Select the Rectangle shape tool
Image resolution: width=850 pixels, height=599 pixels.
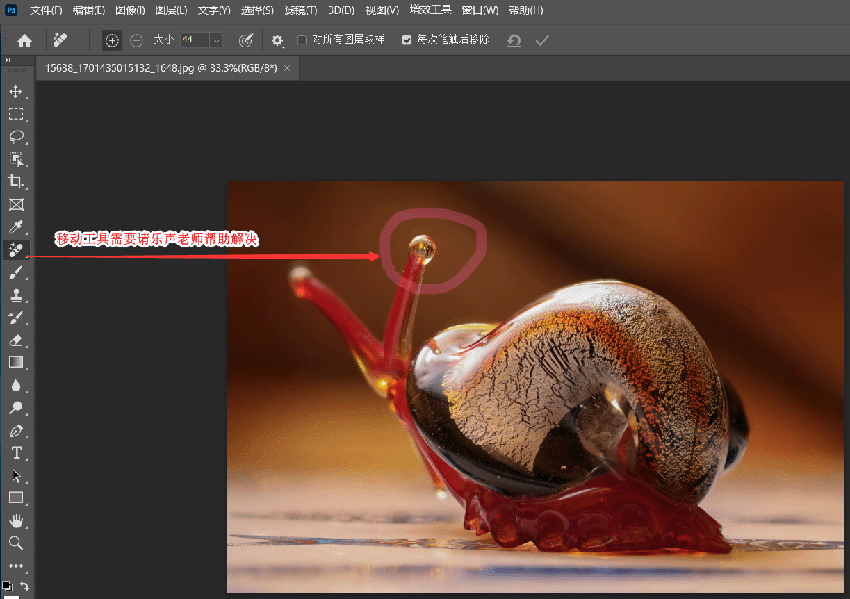point(16,498)
